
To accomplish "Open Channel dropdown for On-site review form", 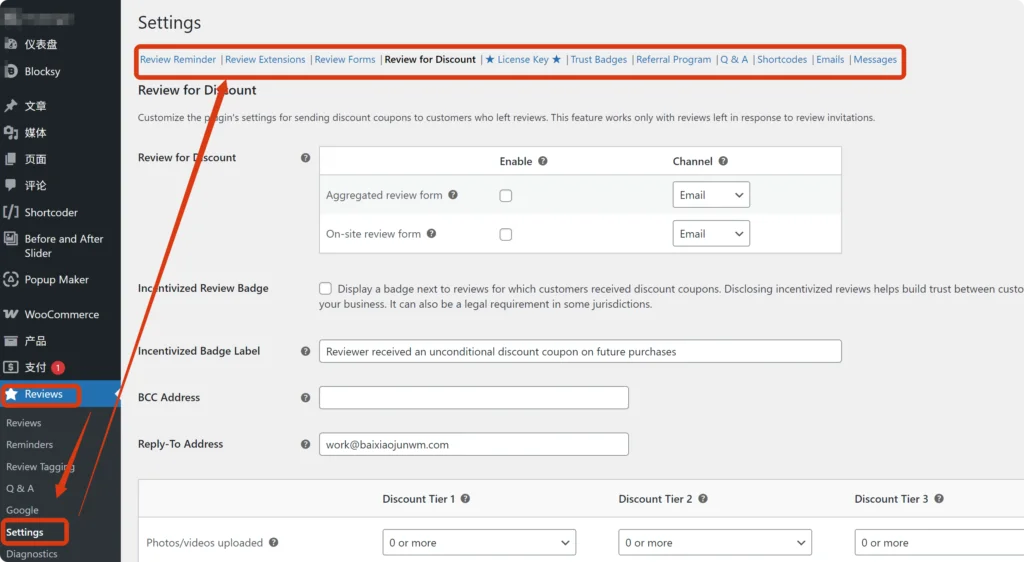I will pos(711,234).
